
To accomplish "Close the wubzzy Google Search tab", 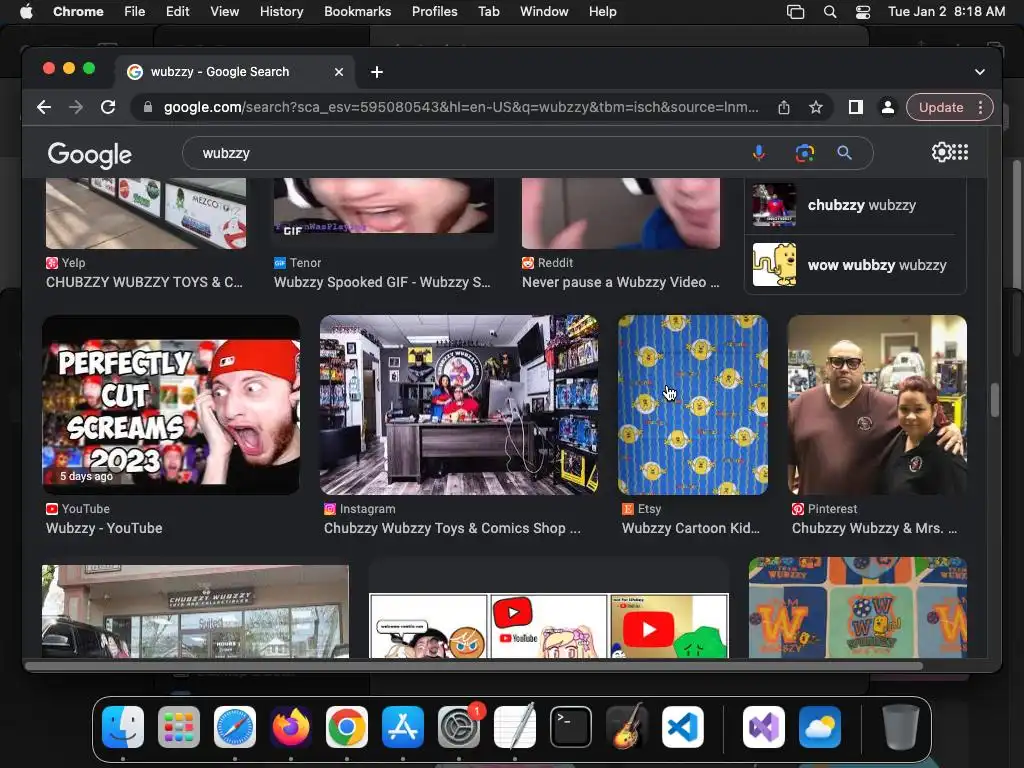I will click(339, 72).
